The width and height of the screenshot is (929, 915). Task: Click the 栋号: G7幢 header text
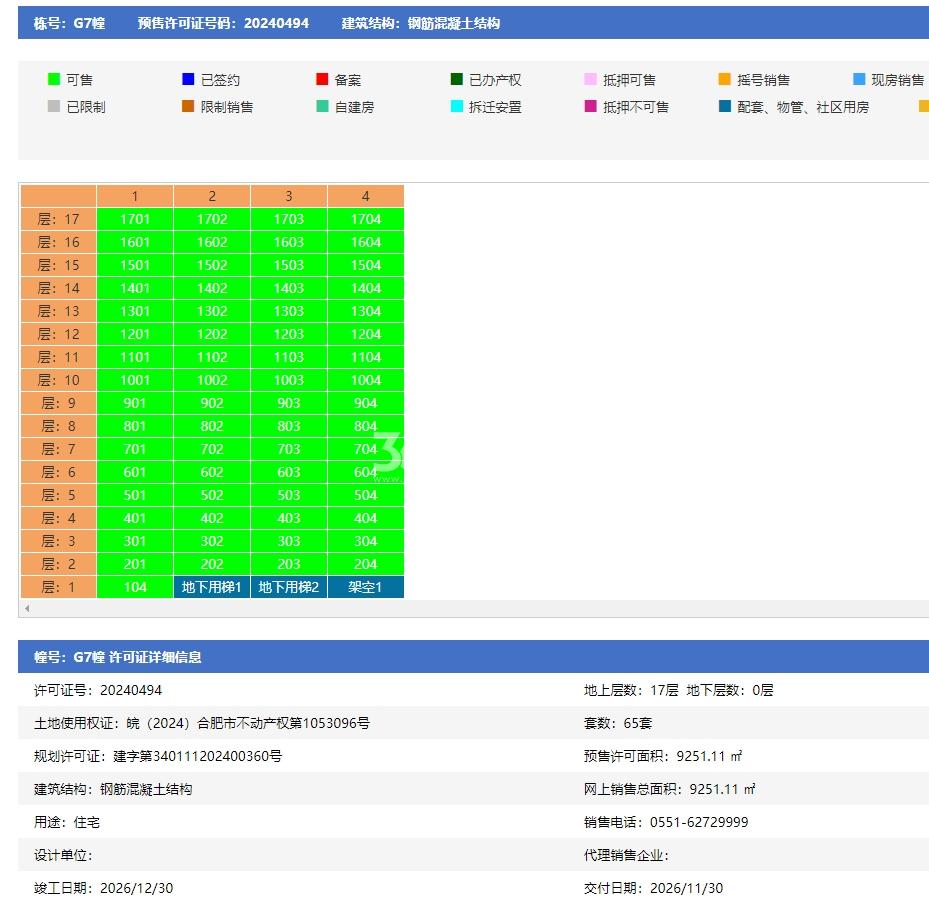tap(69, 23)
